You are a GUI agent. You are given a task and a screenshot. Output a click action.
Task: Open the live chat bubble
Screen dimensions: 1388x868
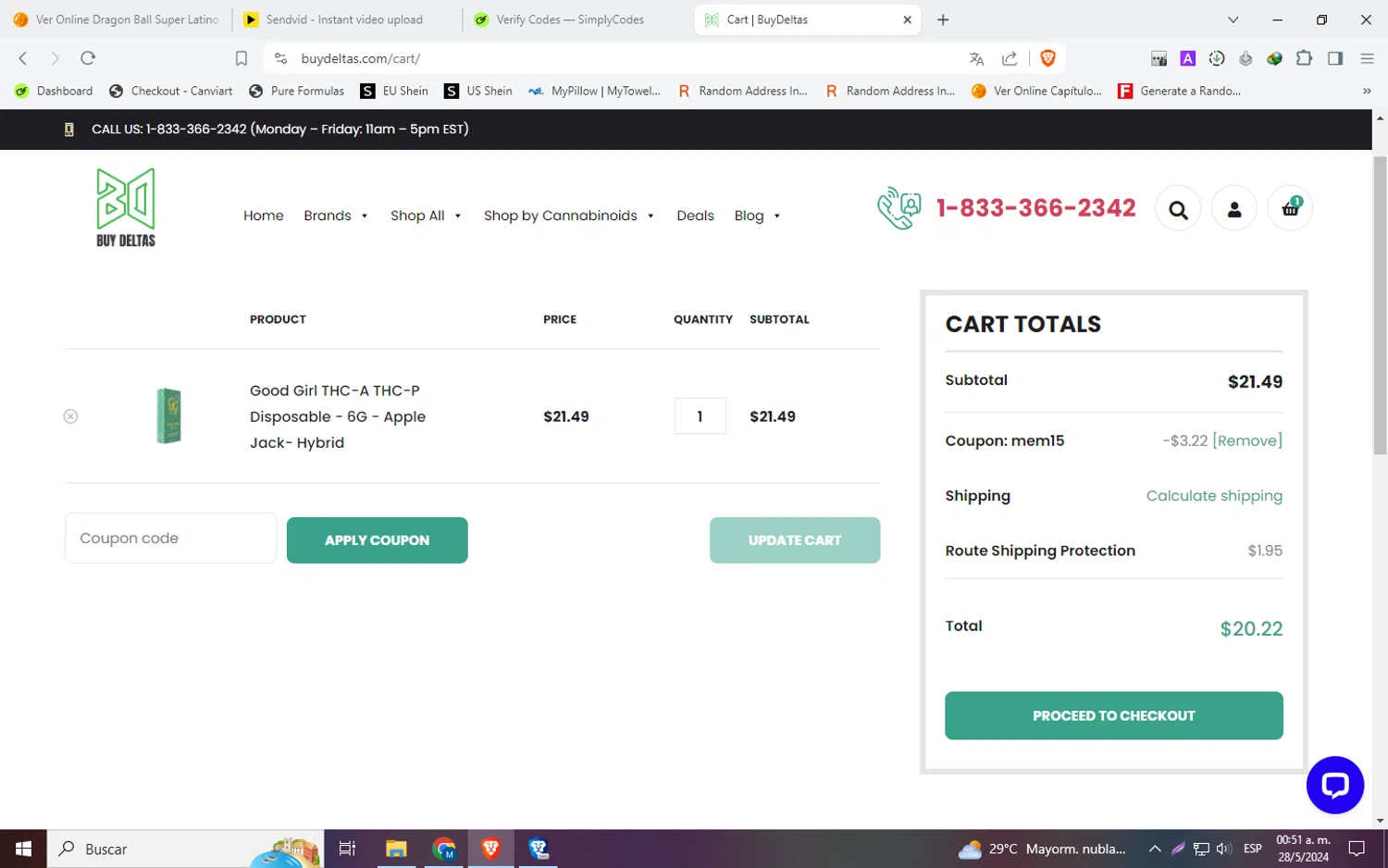1334,785
